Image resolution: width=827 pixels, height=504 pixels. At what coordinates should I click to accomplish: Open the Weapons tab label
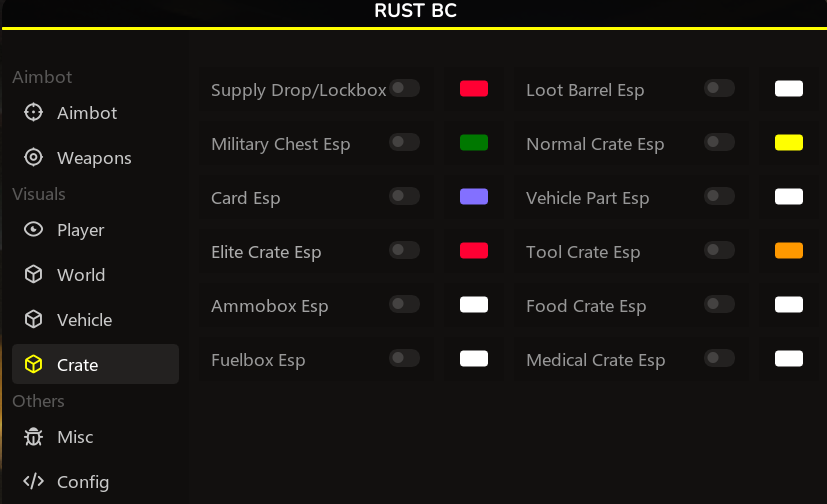click(x=94, y=158)
